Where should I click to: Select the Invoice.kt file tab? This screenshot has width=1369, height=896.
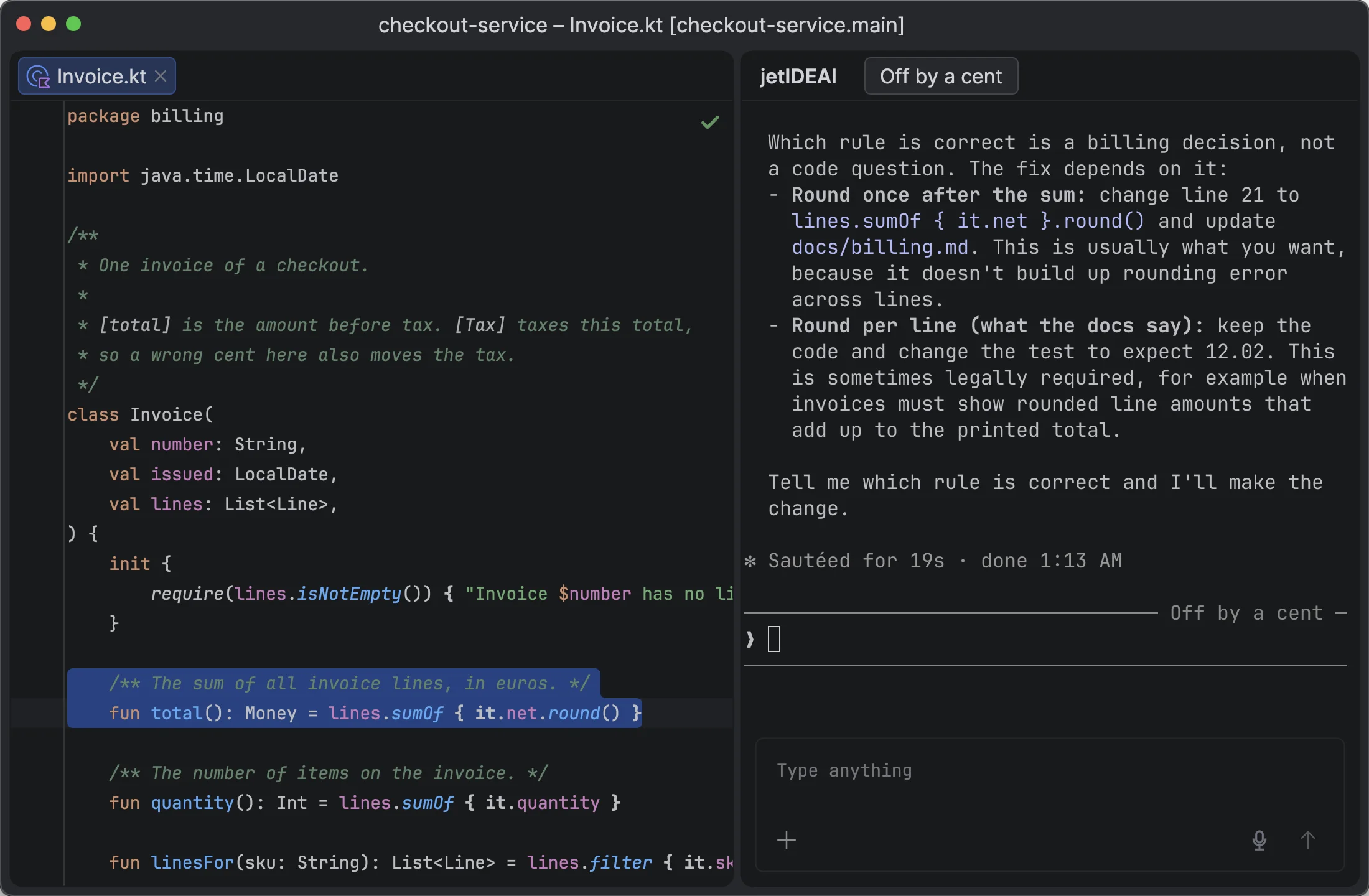pos(97,76)
